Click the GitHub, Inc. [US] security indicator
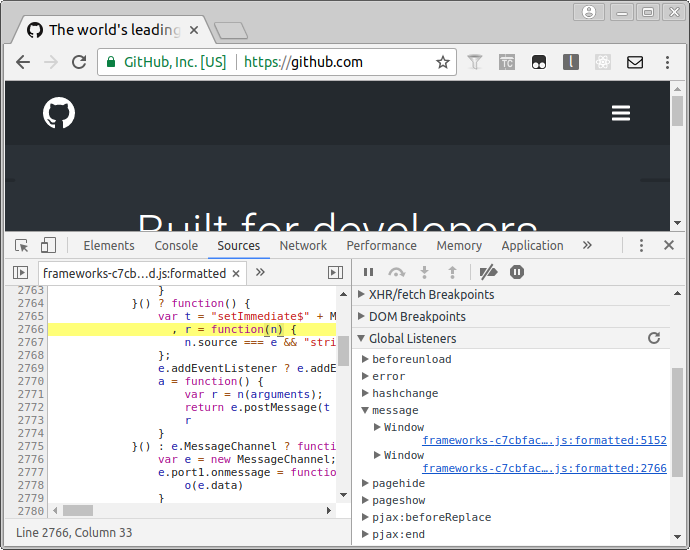Viewport: 690px width, 550px height. [x=166, y=62]
